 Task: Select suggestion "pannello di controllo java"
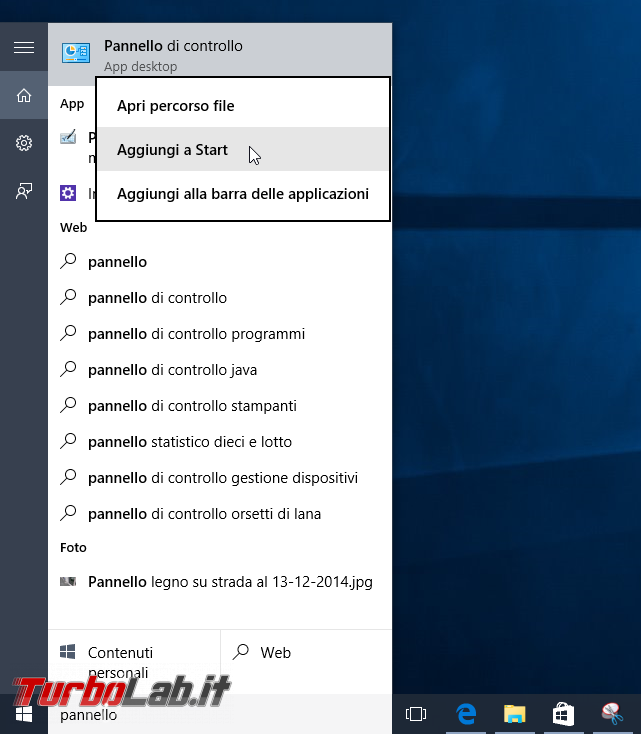(x=220, y=370)
